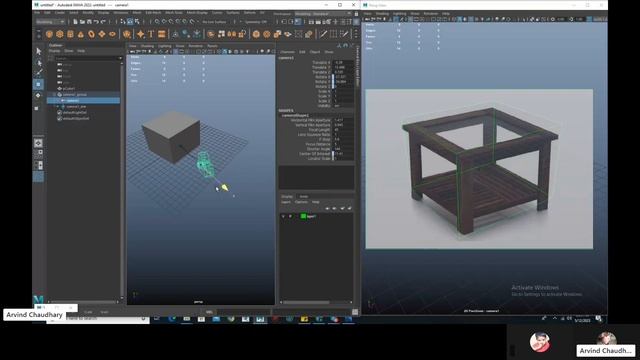Toggle select by object type mode

pos(130,22)
